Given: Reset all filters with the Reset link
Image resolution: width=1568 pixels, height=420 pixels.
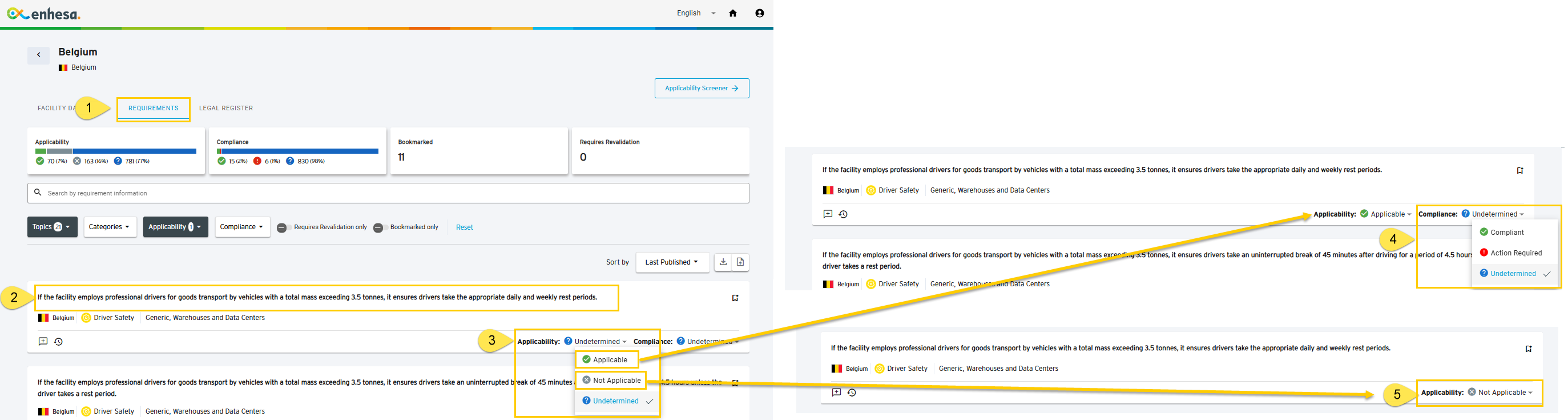Looking at the screenshot, I should tap(465, 227).
